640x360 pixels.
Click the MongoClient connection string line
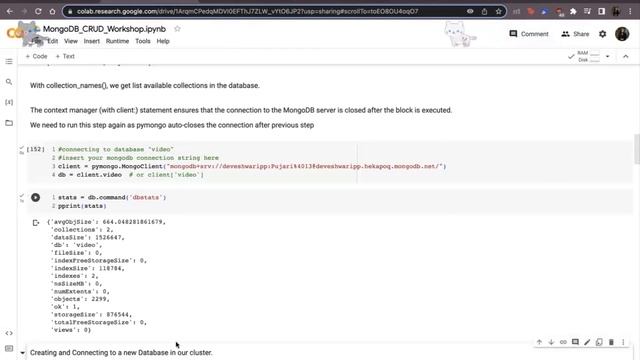coord(252,166)
